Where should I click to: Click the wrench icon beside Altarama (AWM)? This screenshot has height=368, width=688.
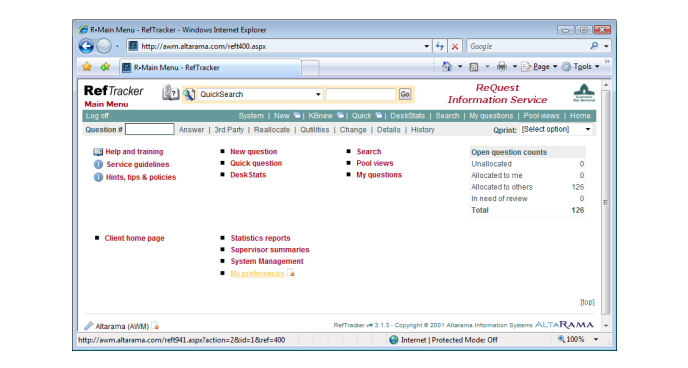(x=89, y=325)
